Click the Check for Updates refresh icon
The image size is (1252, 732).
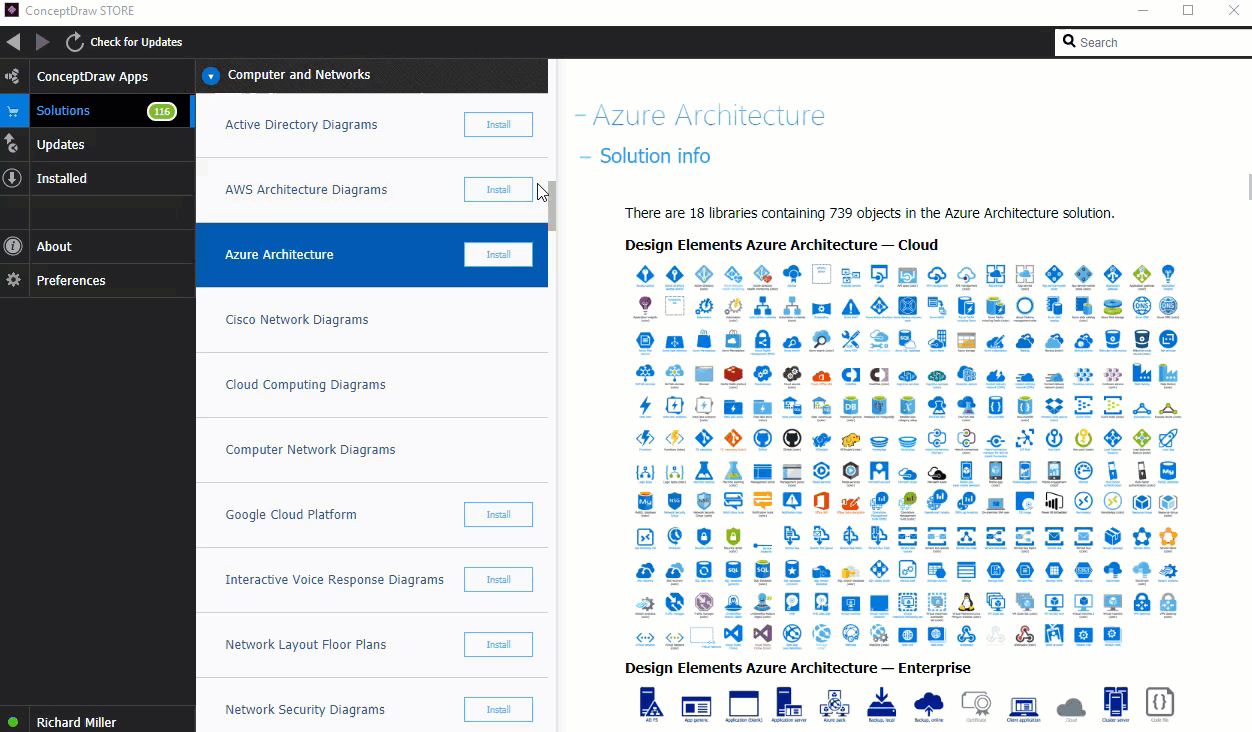coord(74,42)
